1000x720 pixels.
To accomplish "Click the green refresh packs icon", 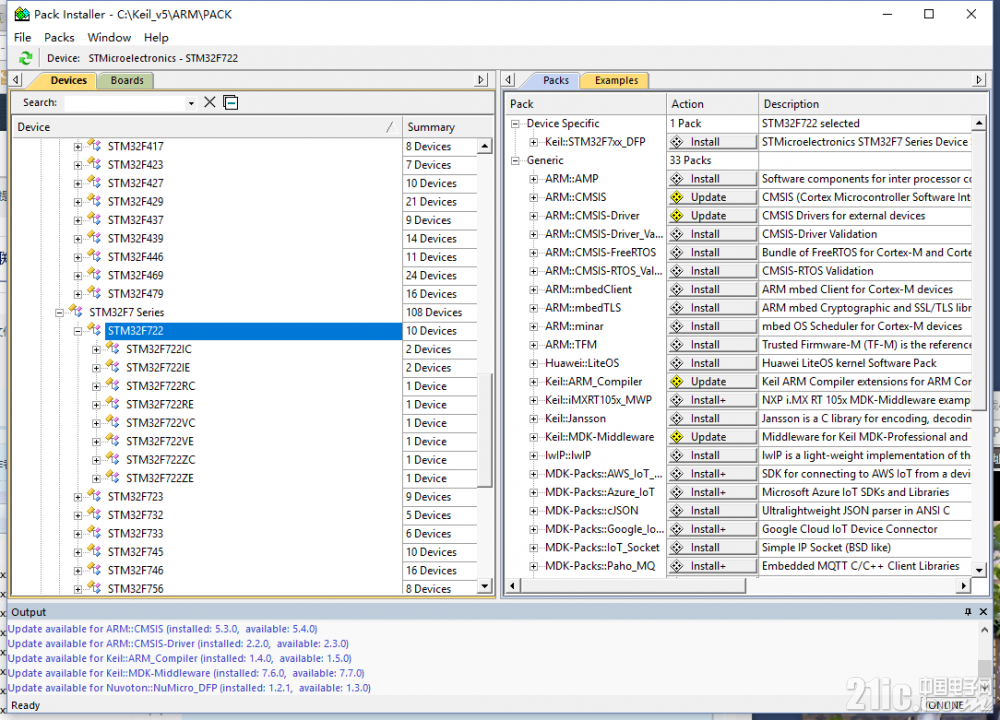I will (25, 58).
